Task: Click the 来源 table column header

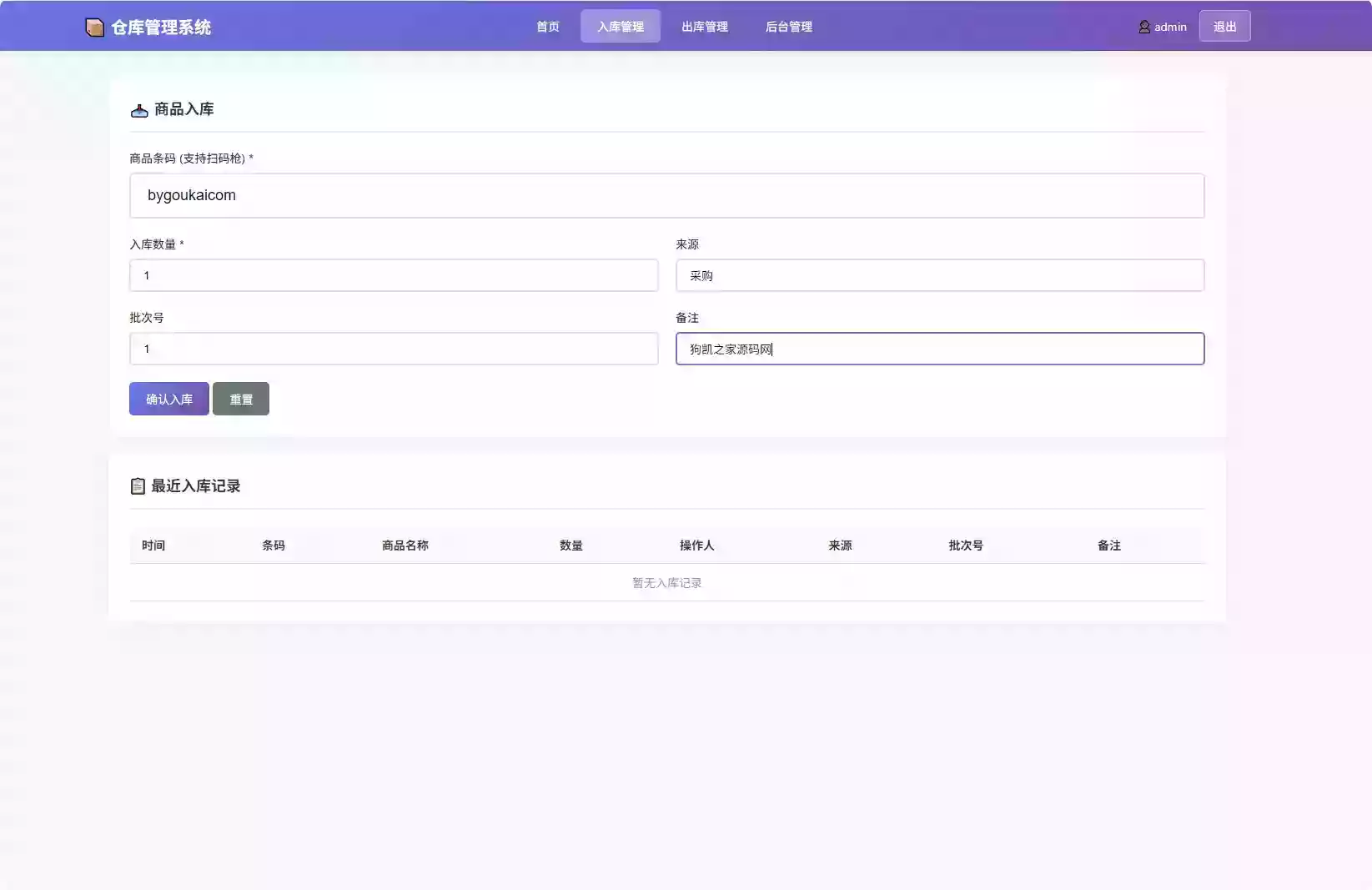Action: (x=840, y=546)
